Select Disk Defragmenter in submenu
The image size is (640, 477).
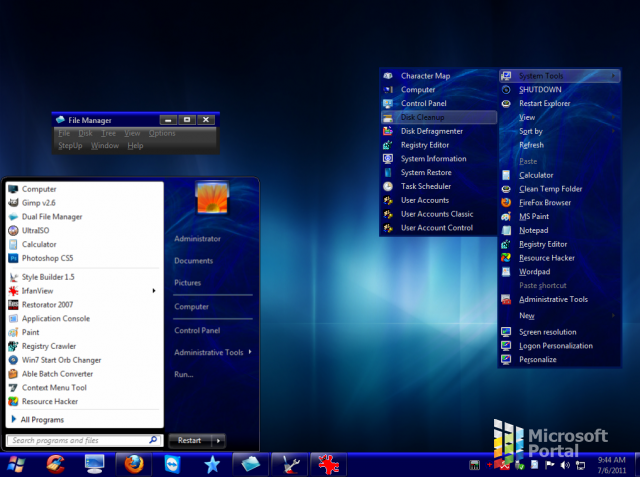click(x=439, y=131)
